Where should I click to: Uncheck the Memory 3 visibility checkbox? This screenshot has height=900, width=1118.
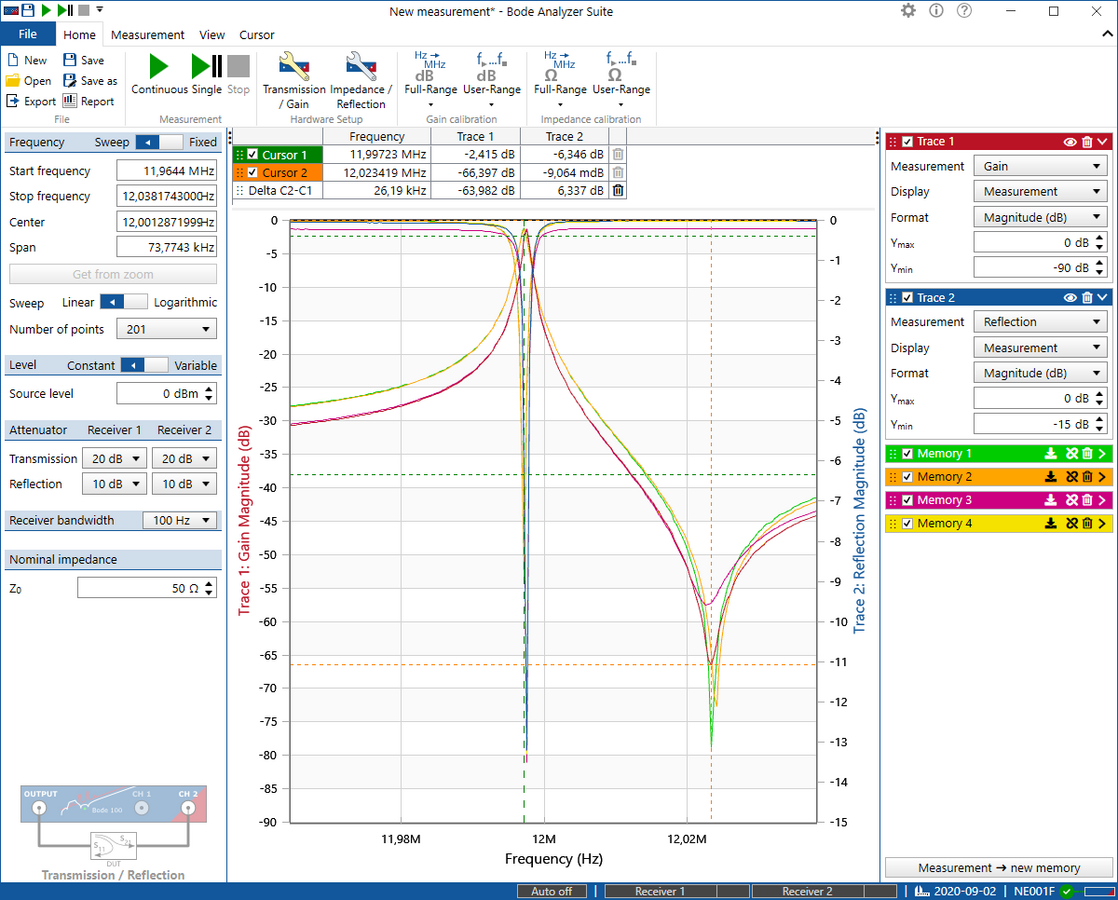point(906,499)
